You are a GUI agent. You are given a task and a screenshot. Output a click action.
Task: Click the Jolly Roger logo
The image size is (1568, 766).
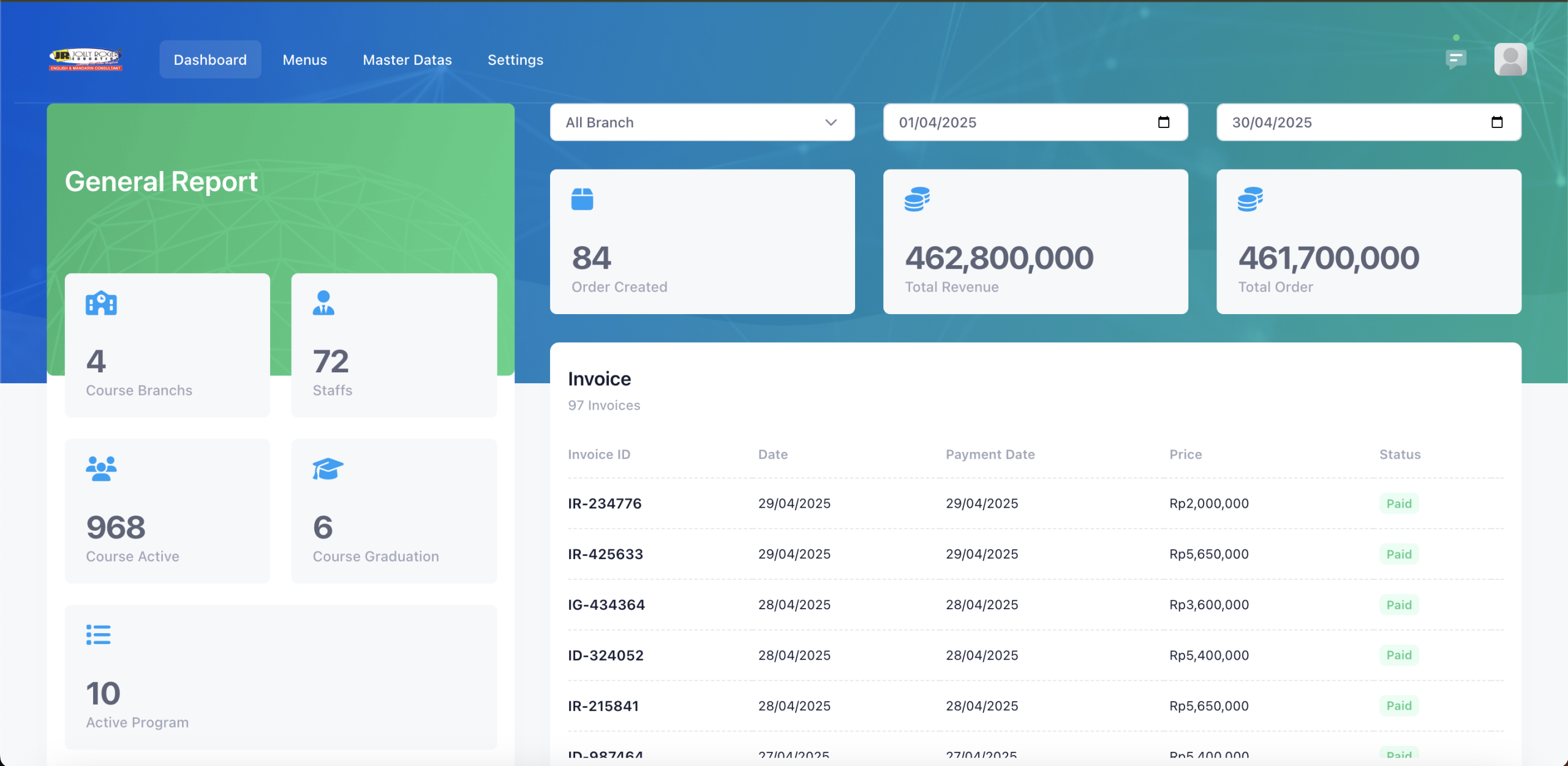[86, 59]
